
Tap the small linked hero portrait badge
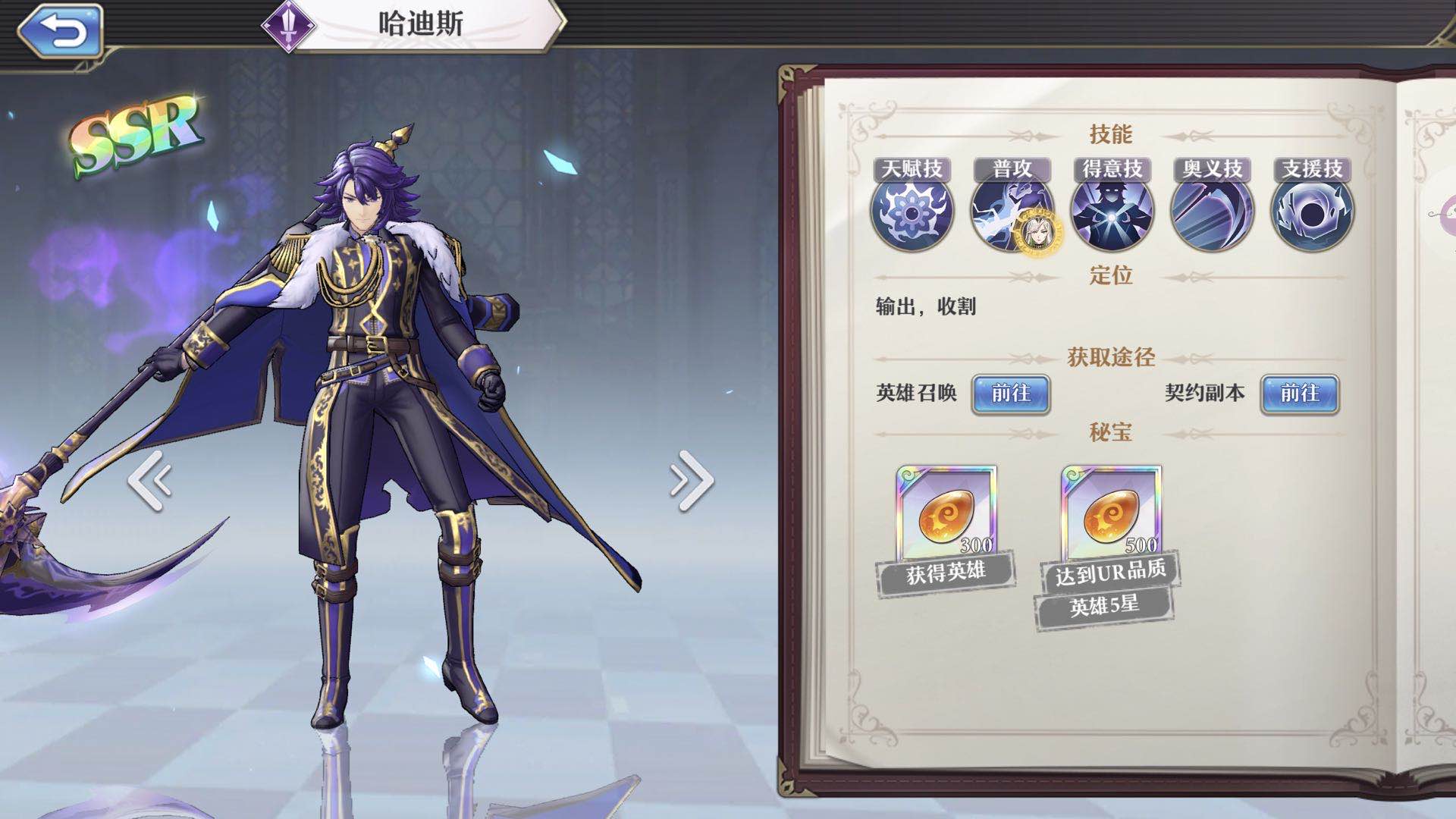(x=1038, y=231)
